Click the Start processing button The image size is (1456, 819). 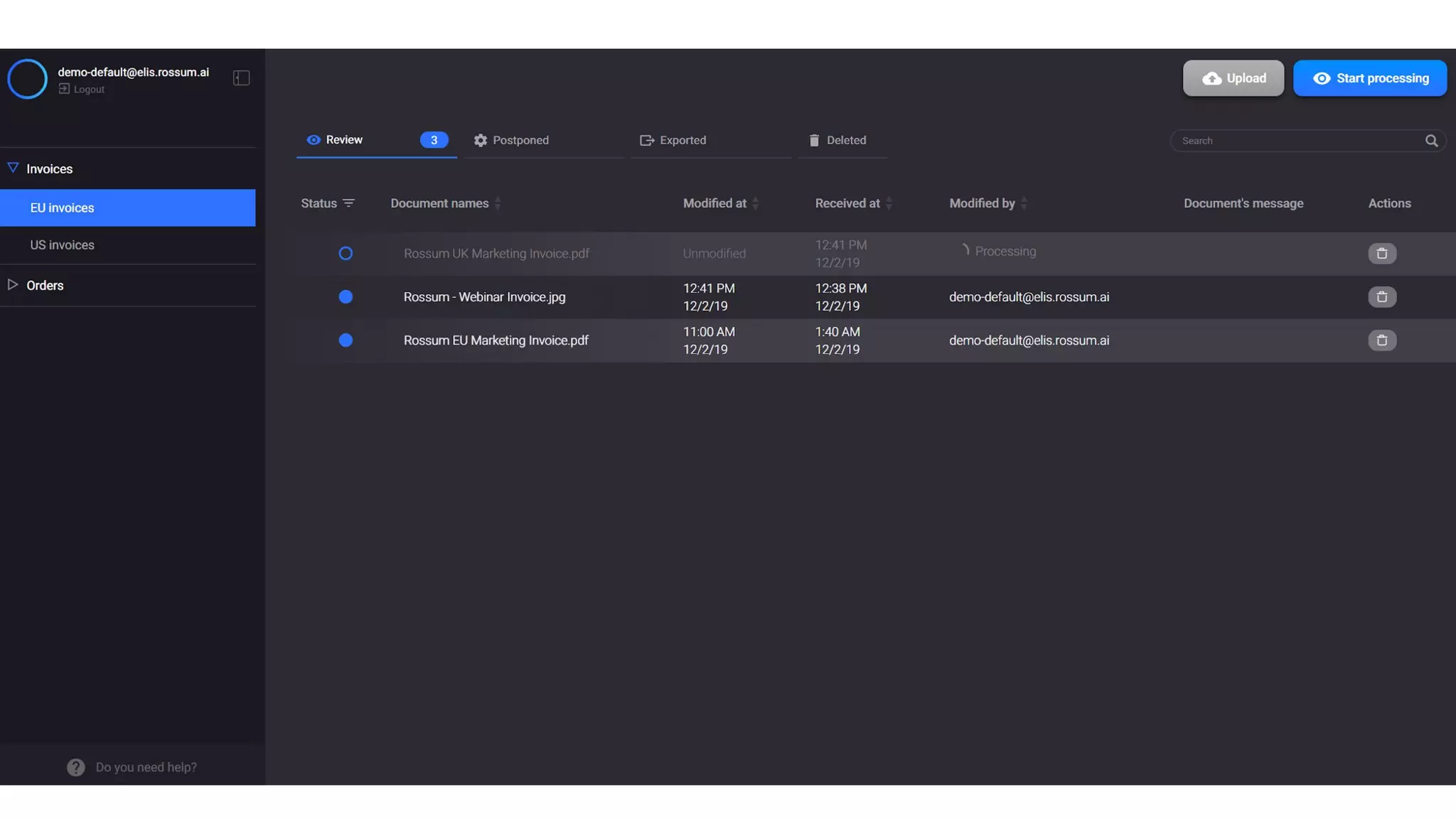(x=1369, y=78)
